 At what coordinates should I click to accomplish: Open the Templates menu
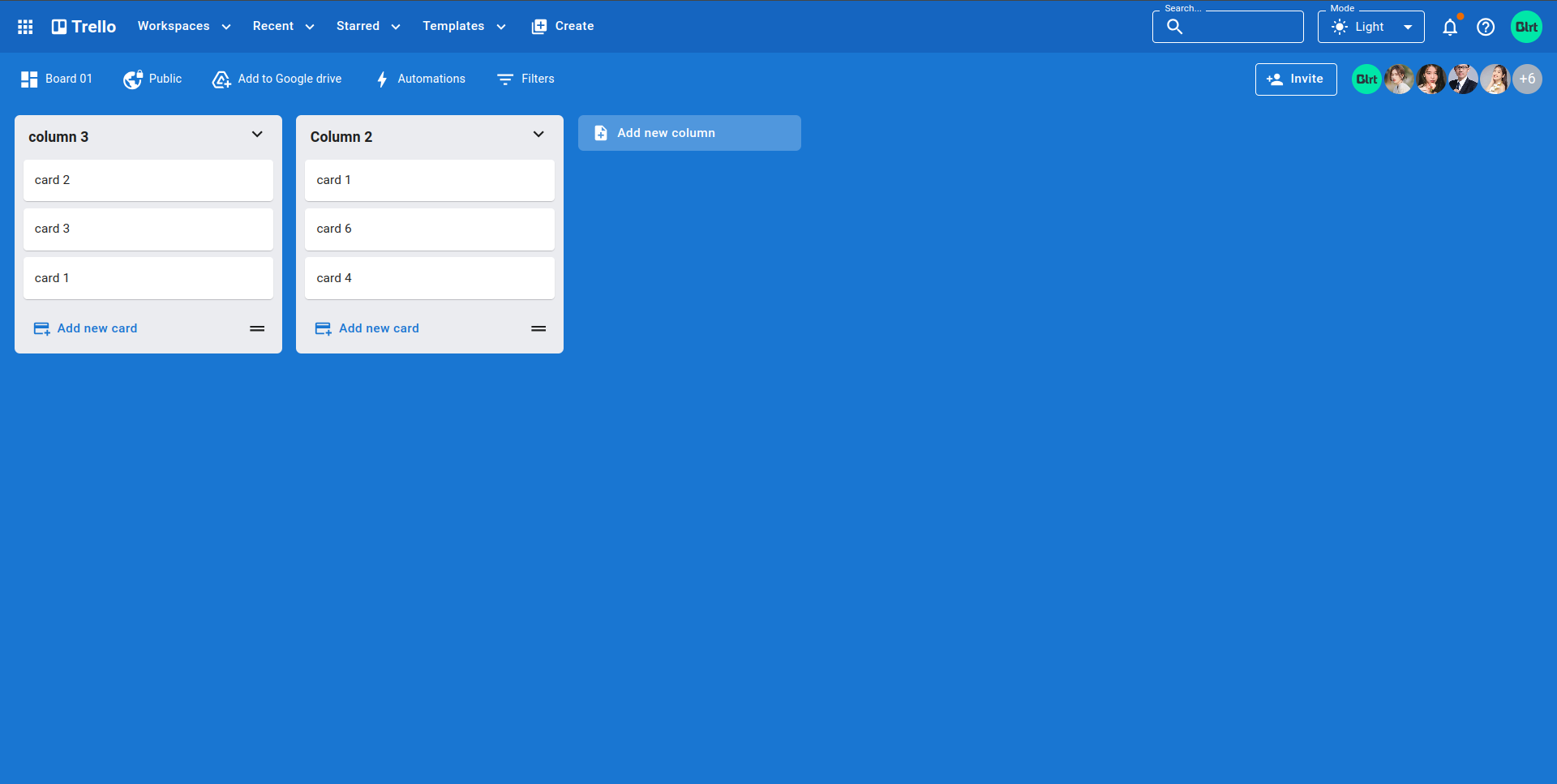pos(464,26)
